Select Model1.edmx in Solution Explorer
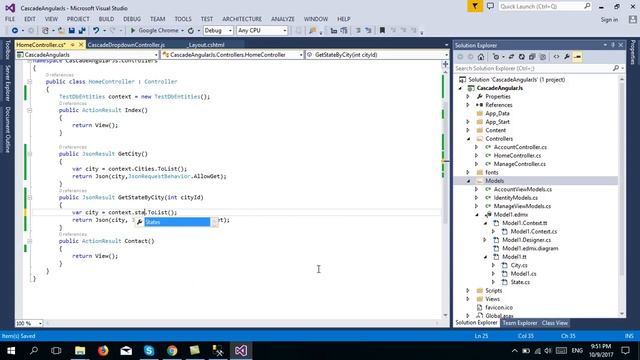 click(x=511, y=215)
